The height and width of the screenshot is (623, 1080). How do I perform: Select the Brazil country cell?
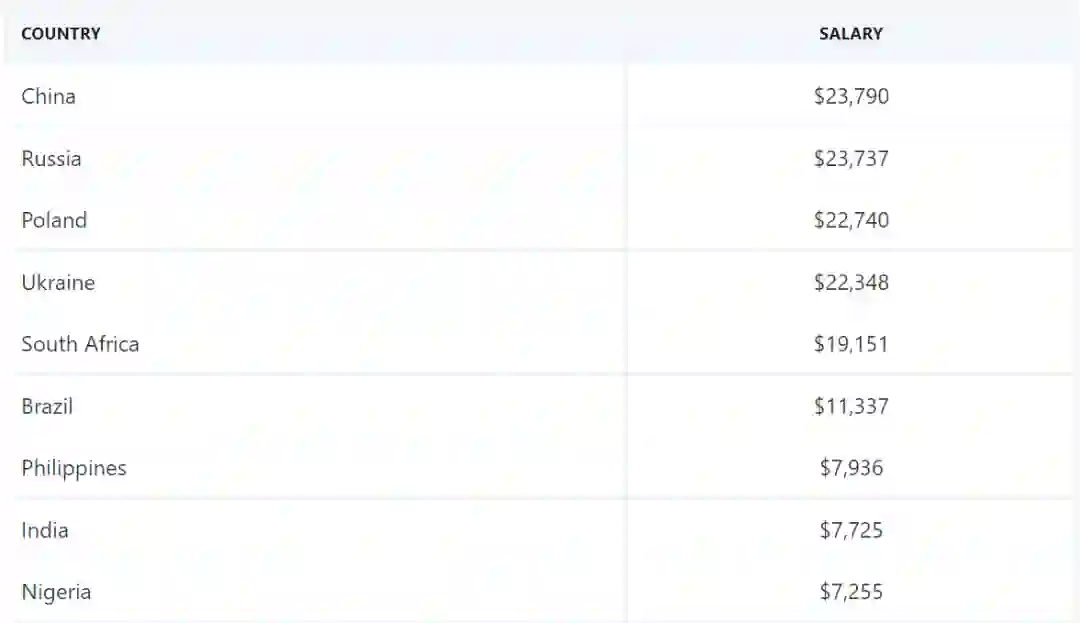tap(47, 407)
